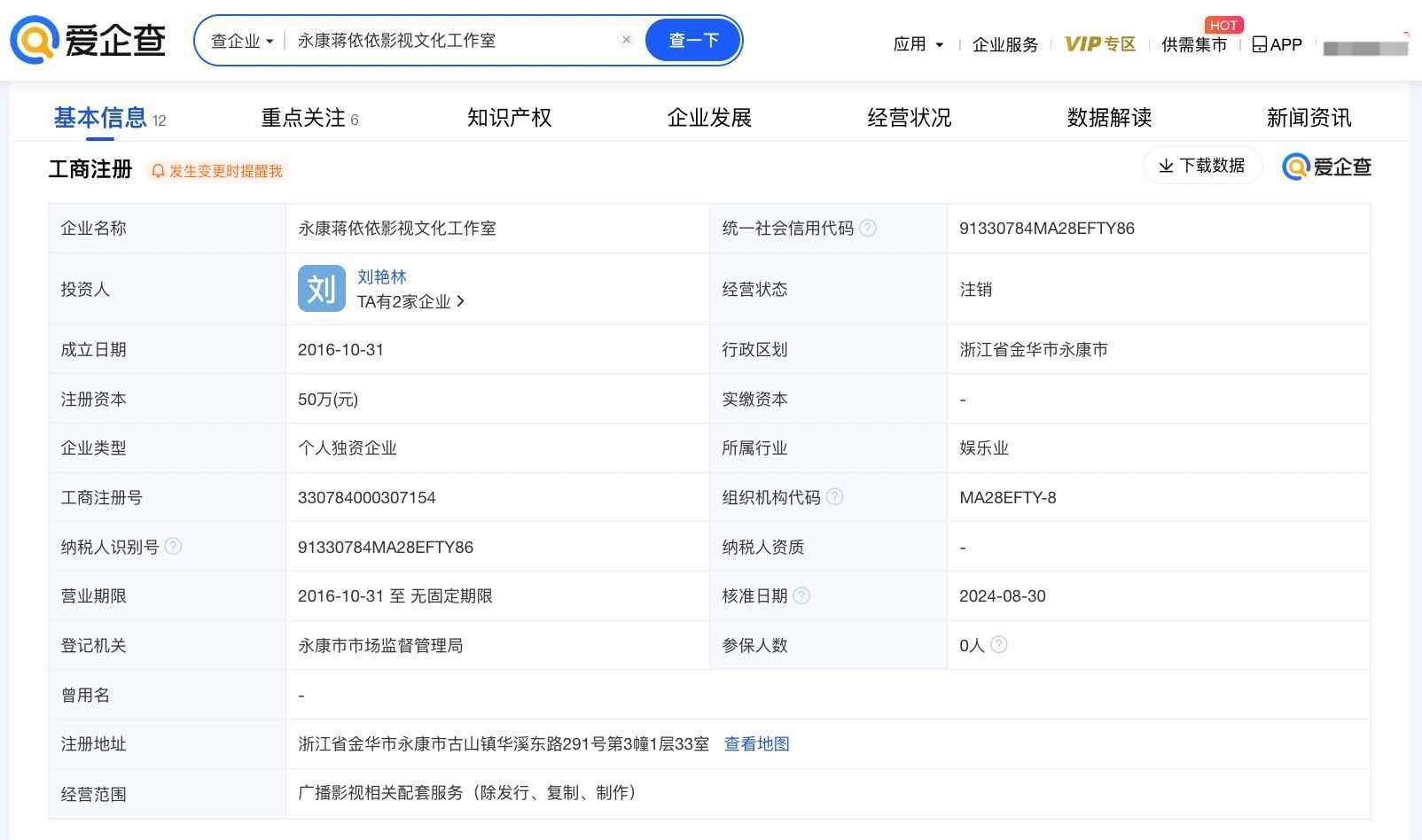1422x840 pixels.
Task: Clear the search box with the × icon
Action: pos(626,40)
